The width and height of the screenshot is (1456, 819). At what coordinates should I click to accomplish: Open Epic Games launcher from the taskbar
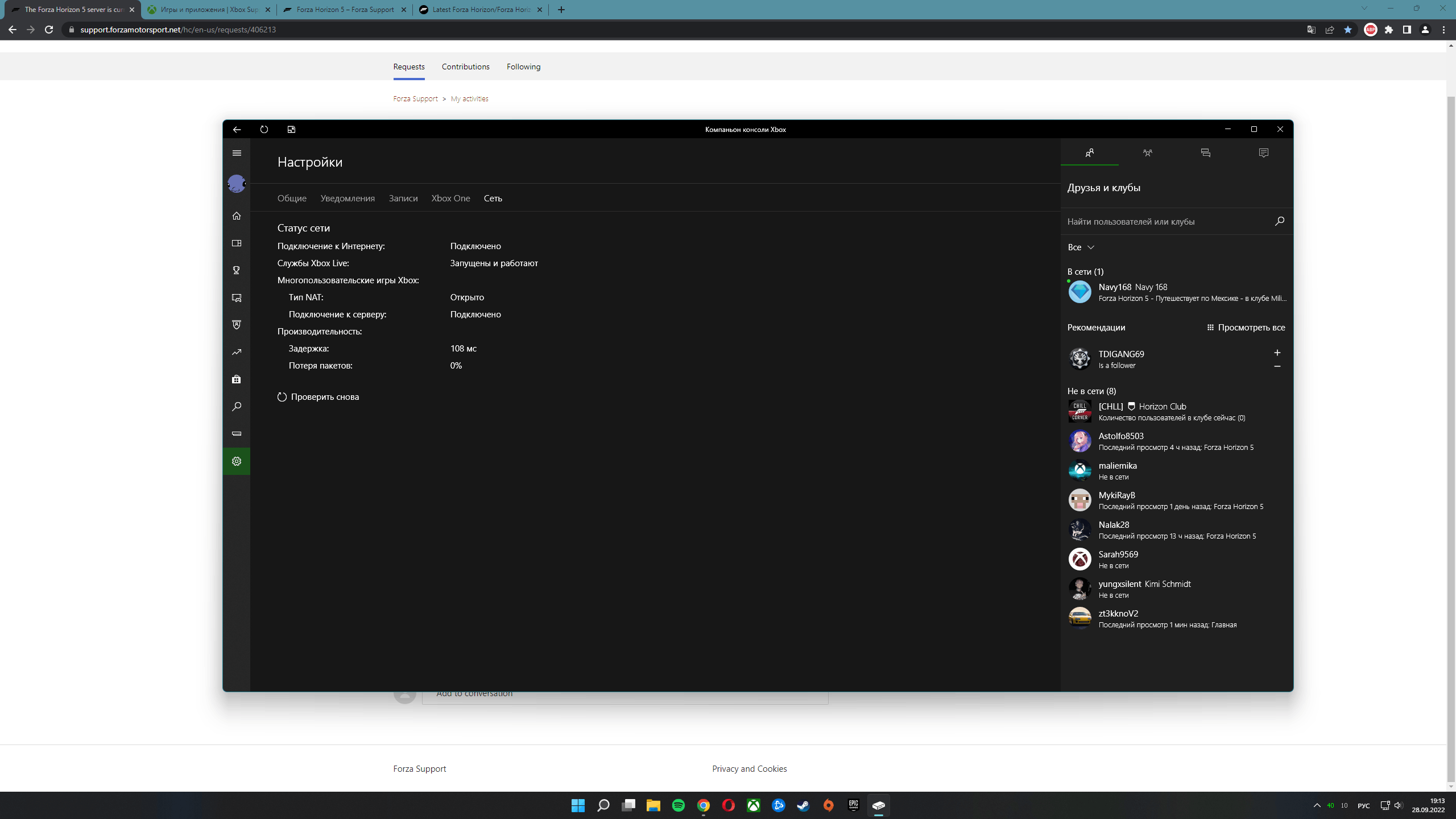[x=854, y=805]
